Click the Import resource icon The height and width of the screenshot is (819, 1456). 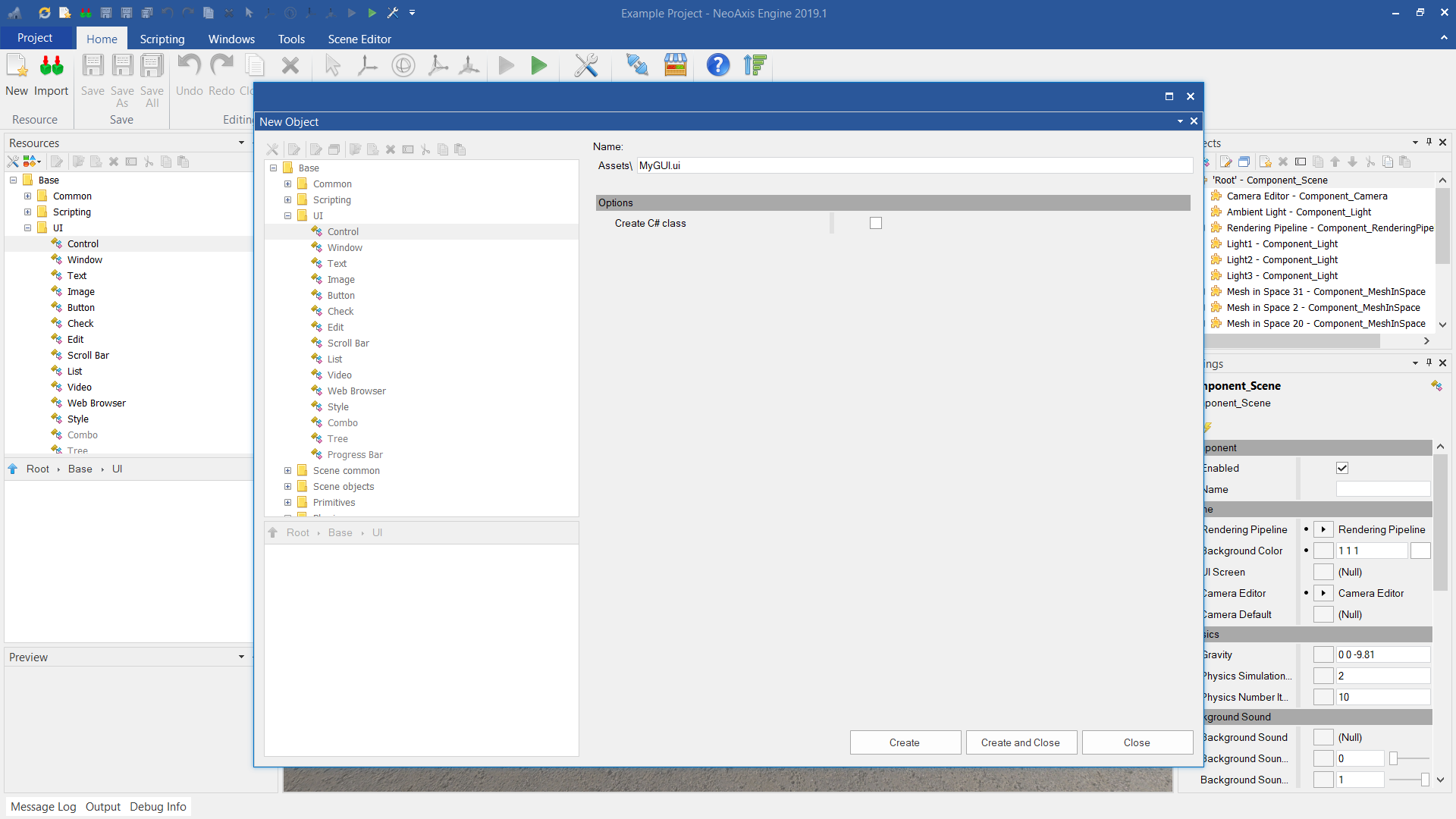point(51,67)
